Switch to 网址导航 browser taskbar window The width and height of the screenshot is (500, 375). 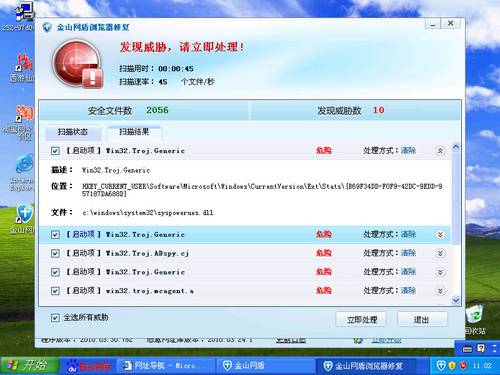[x=166, y=366]
